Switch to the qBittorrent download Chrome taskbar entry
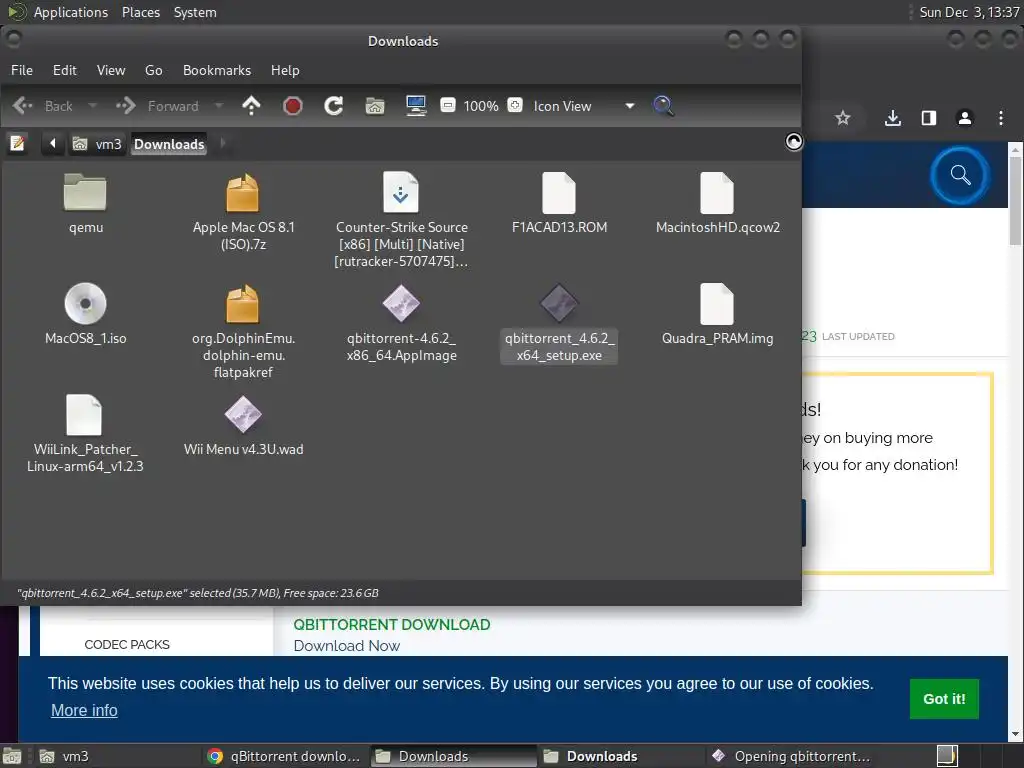1024x768 pixels. coord(283,756)
